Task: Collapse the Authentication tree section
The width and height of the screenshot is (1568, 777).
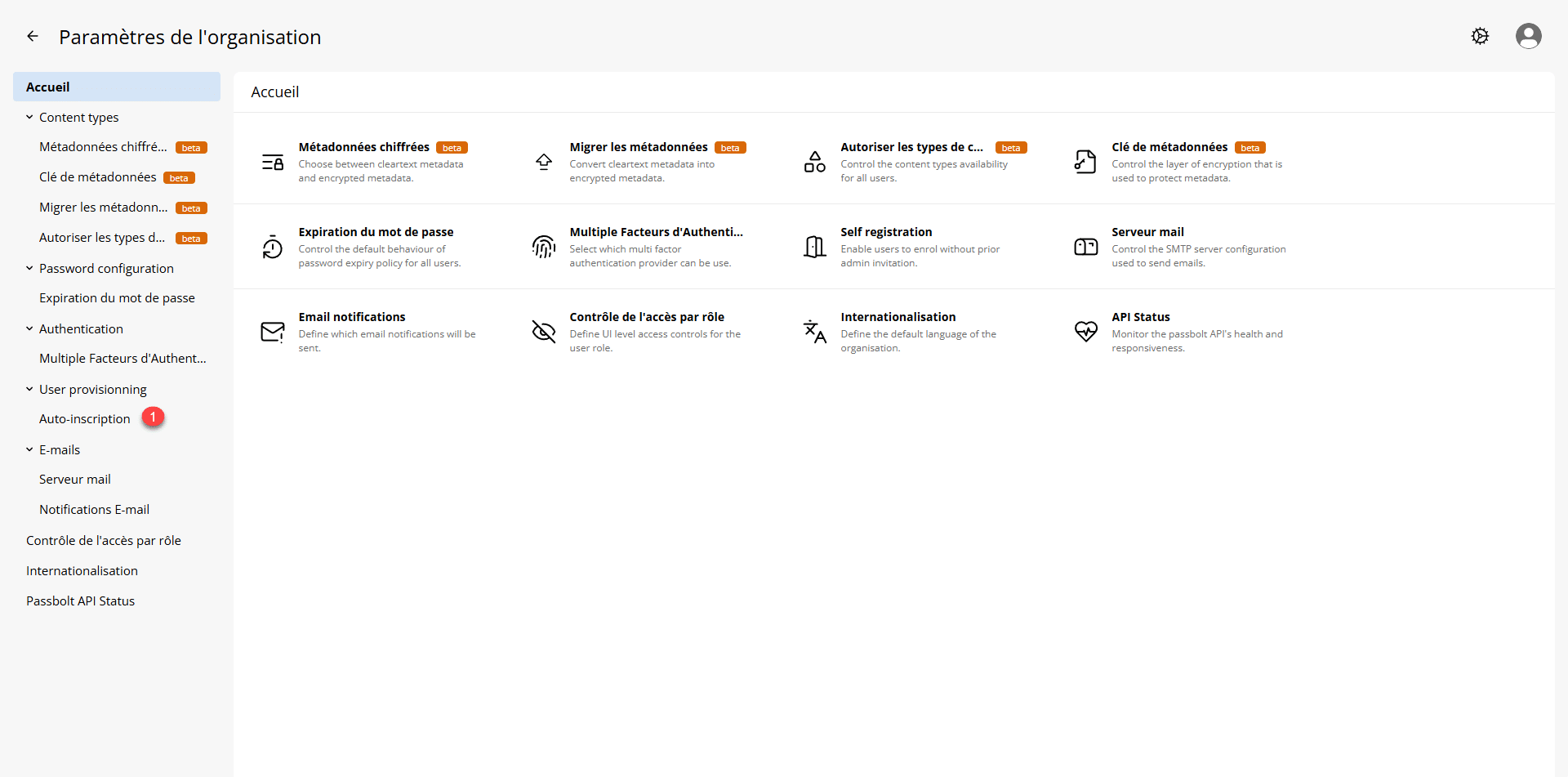Action: tap(29, 328)
